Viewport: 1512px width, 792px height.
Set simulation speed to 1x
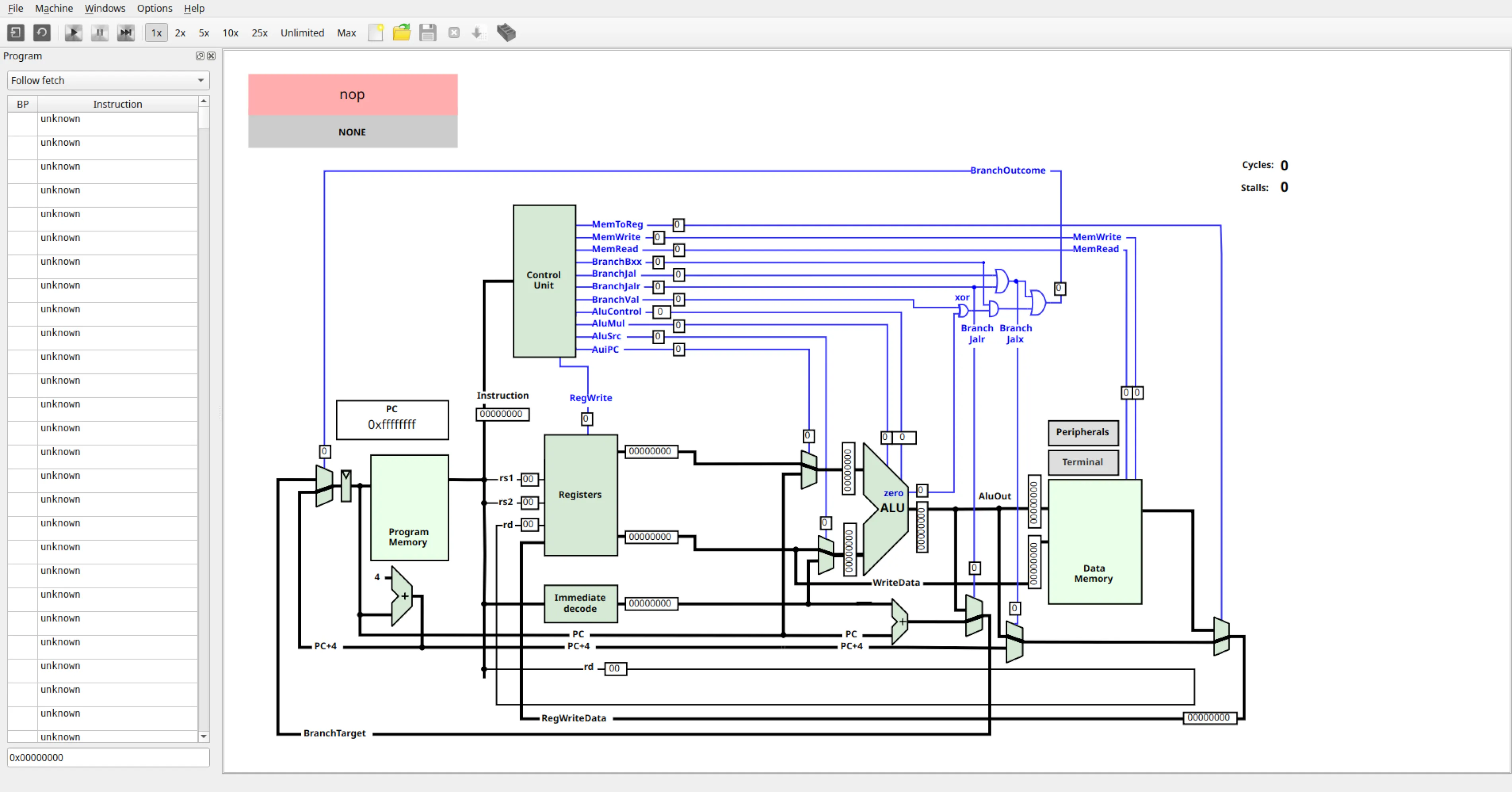157,33
